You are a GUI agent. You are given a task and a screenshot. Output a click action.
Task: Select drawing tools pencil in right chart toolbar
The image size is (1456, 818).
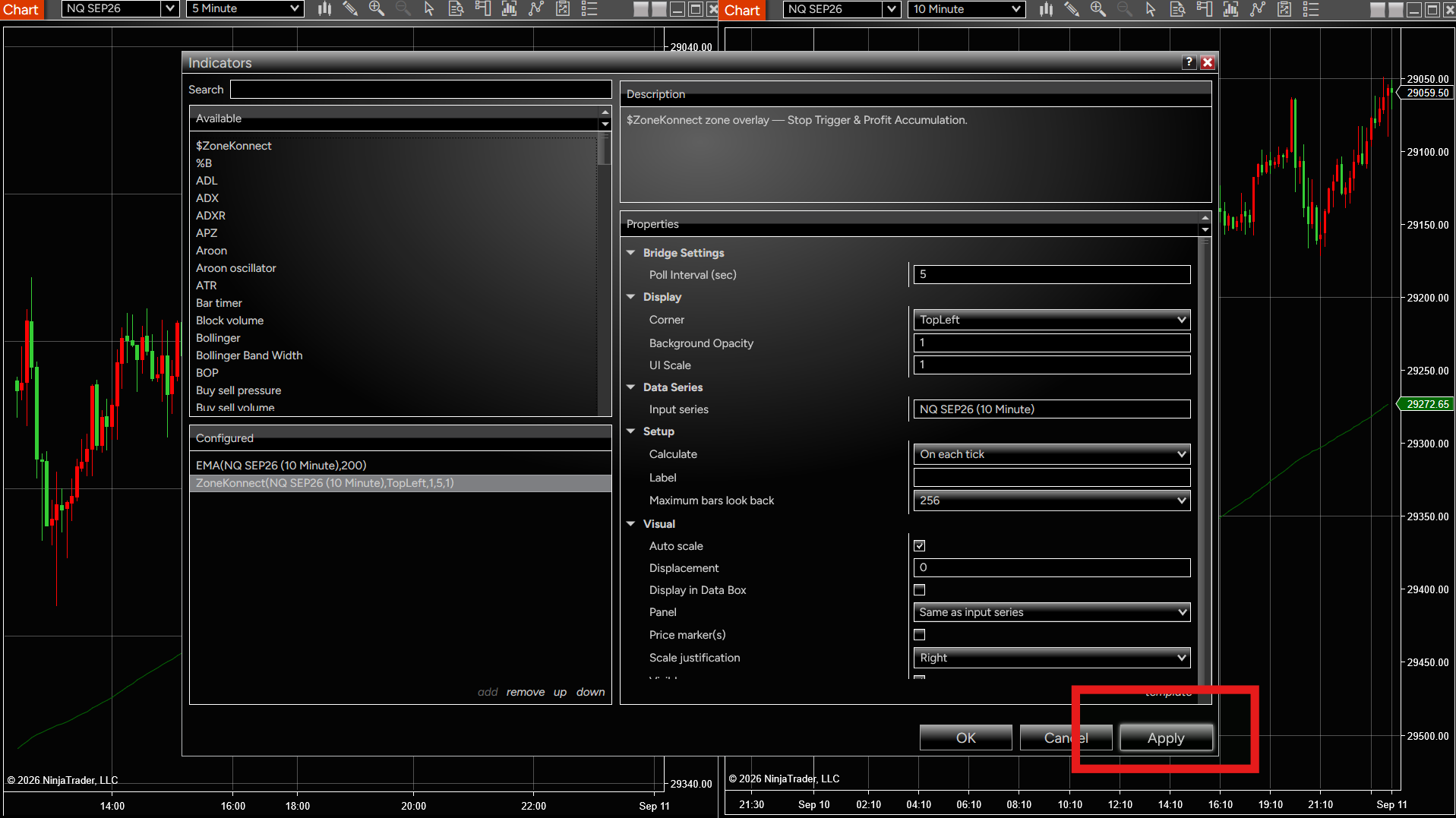[x=1072, y=9]
